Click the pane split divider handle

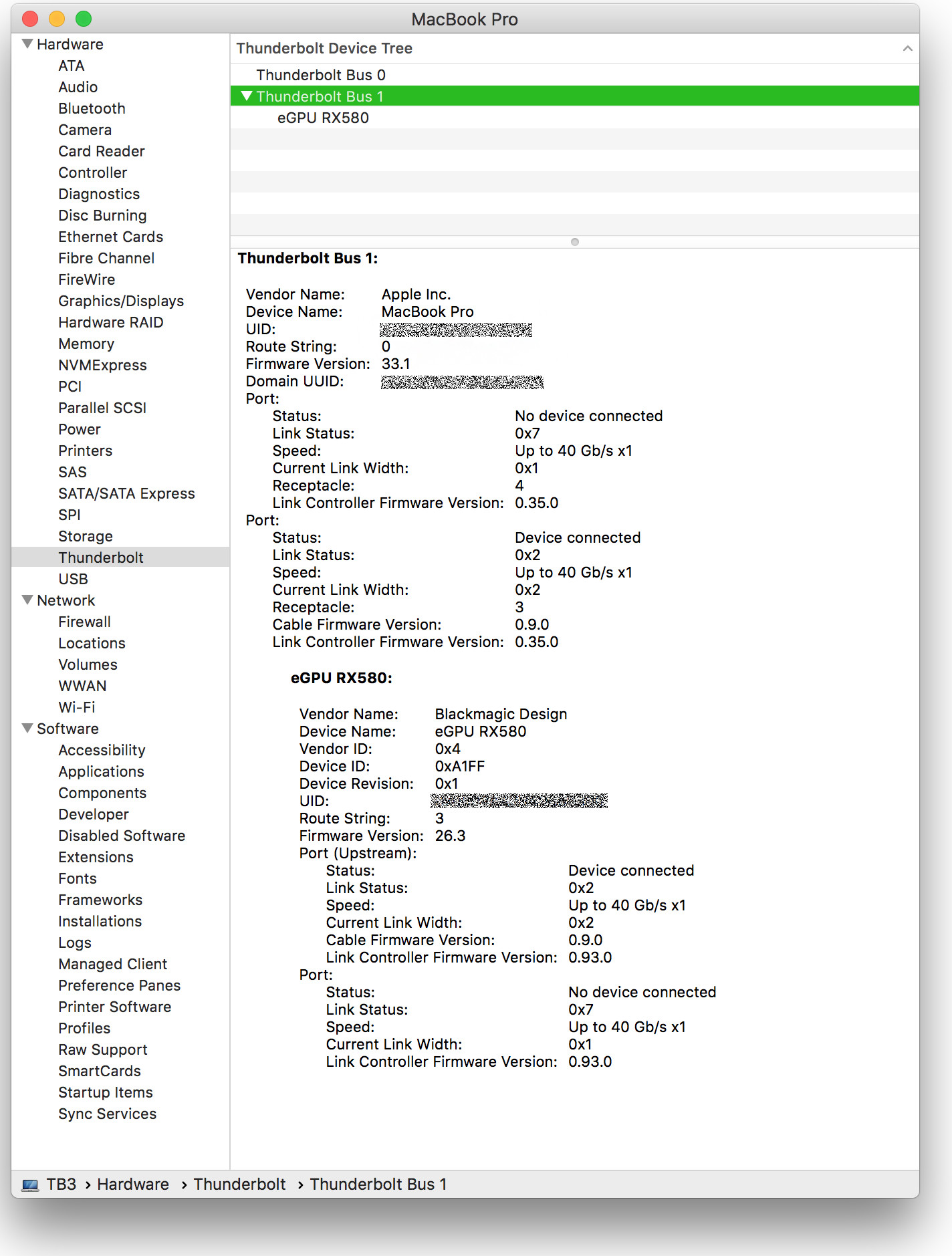(x=575, y=242)
